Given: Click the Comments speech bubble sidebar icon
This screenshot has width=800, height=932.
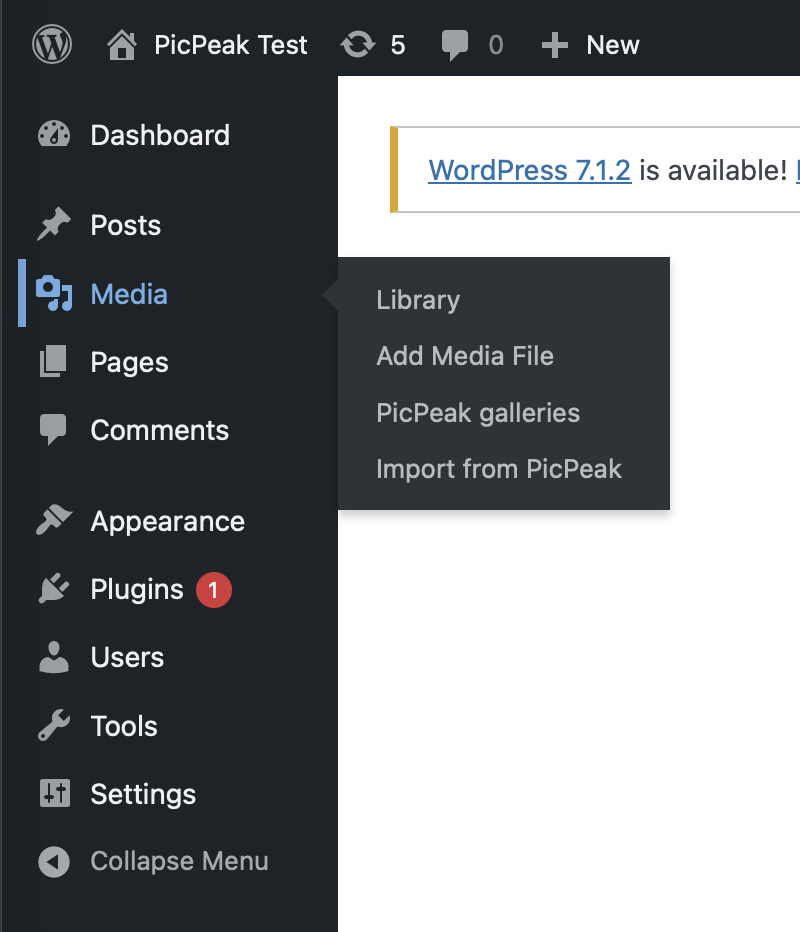Looking at the screenshot, I should point(53,429).
